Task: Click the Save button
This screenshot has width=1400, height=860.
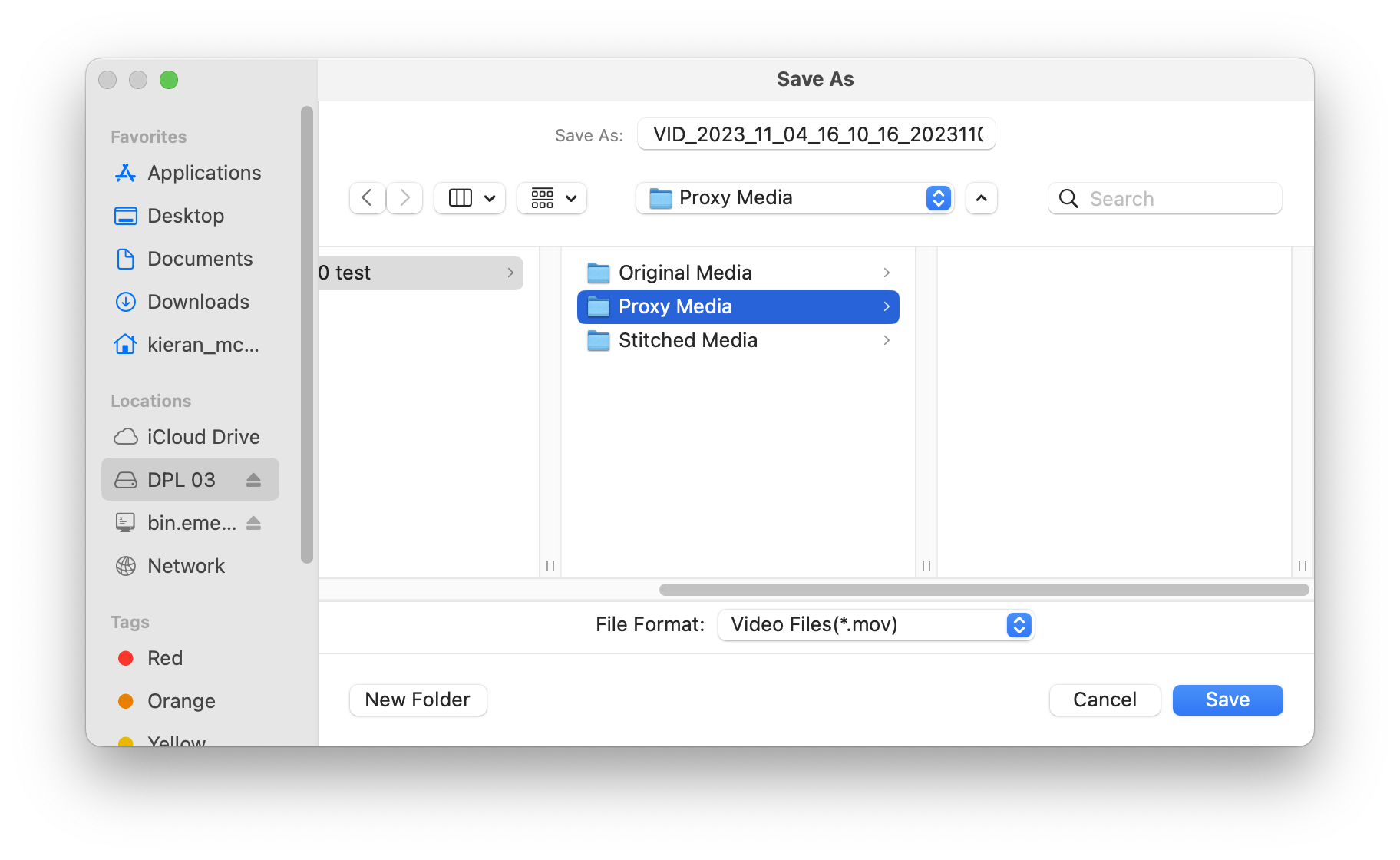Action: [1227, 700]
